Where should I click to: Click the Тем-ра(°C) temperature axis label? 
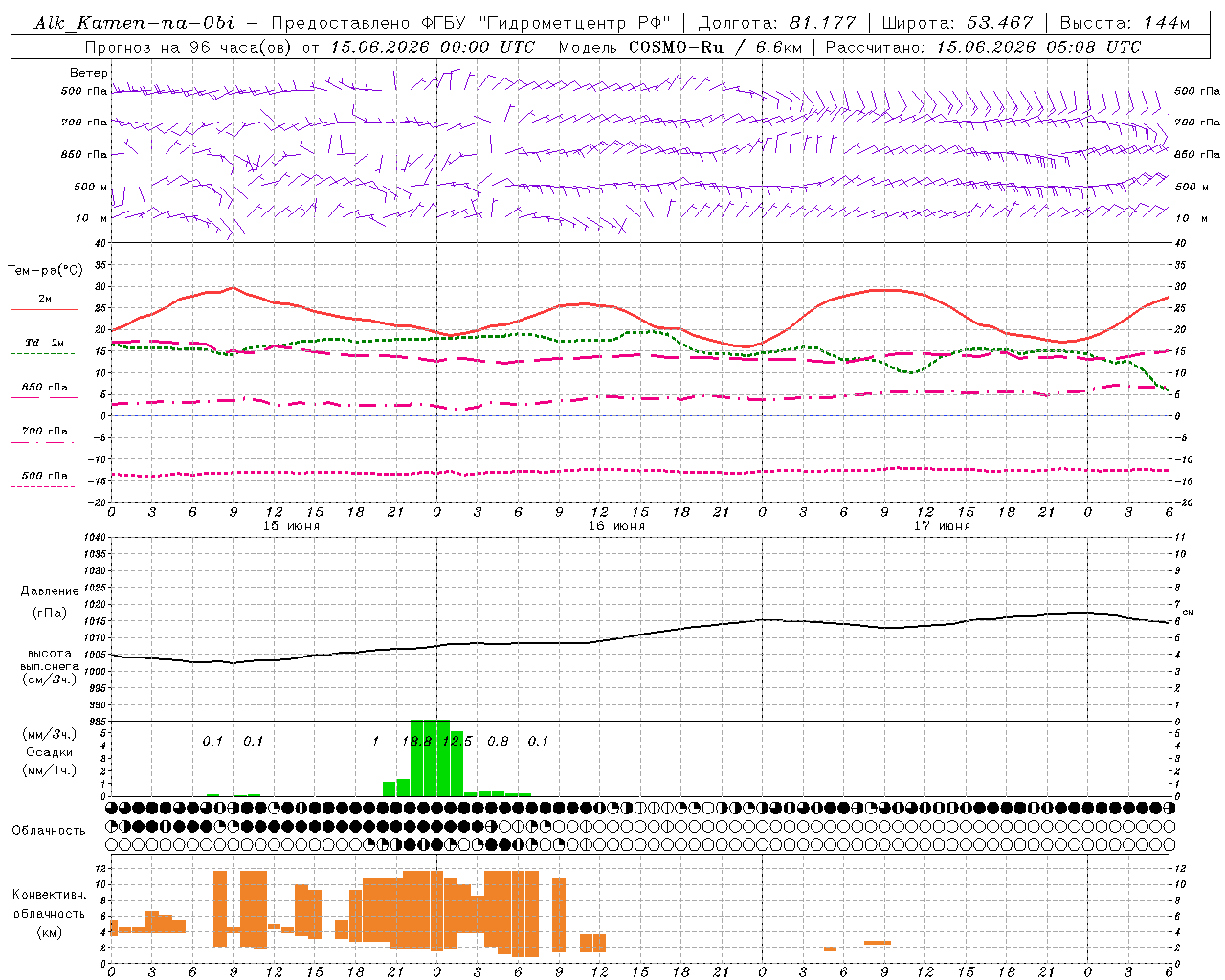click(x=45, y=271)
